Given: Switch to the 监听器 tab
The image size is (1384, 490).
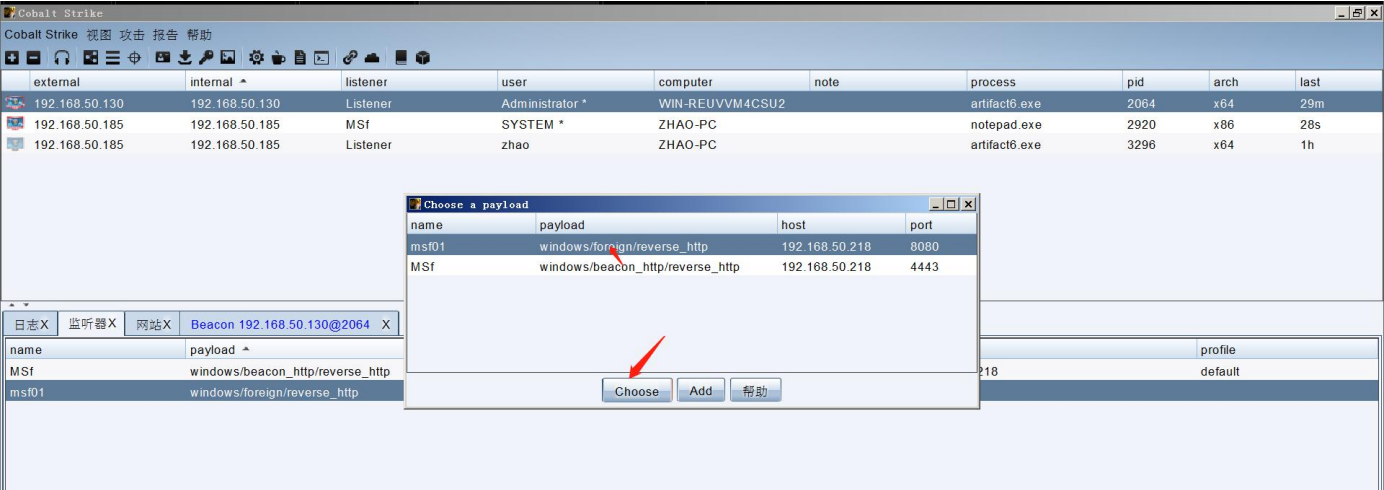Looking at the screenshot, I should pyautogui.click(x=91, y=323).
